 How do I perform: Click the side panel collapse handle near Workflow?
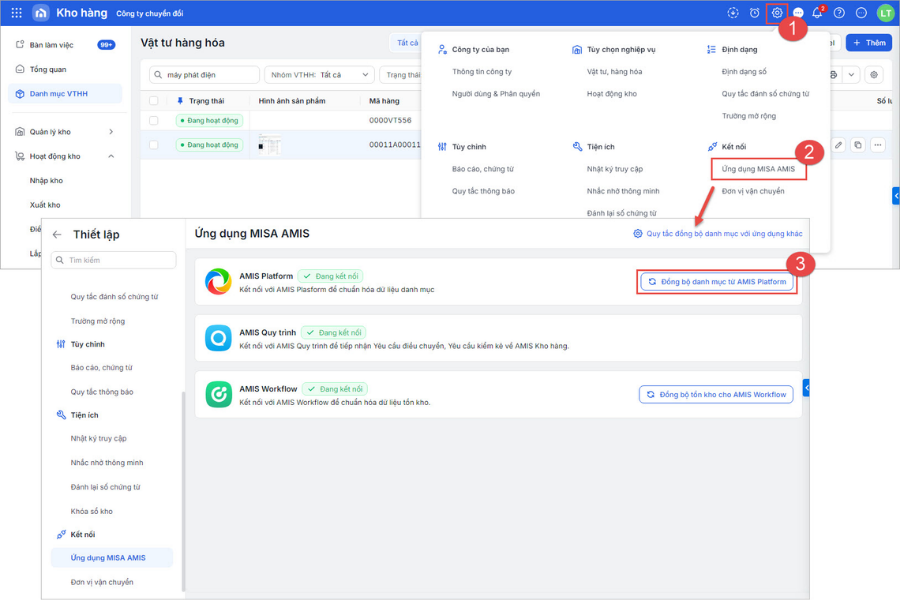point(806,388)
